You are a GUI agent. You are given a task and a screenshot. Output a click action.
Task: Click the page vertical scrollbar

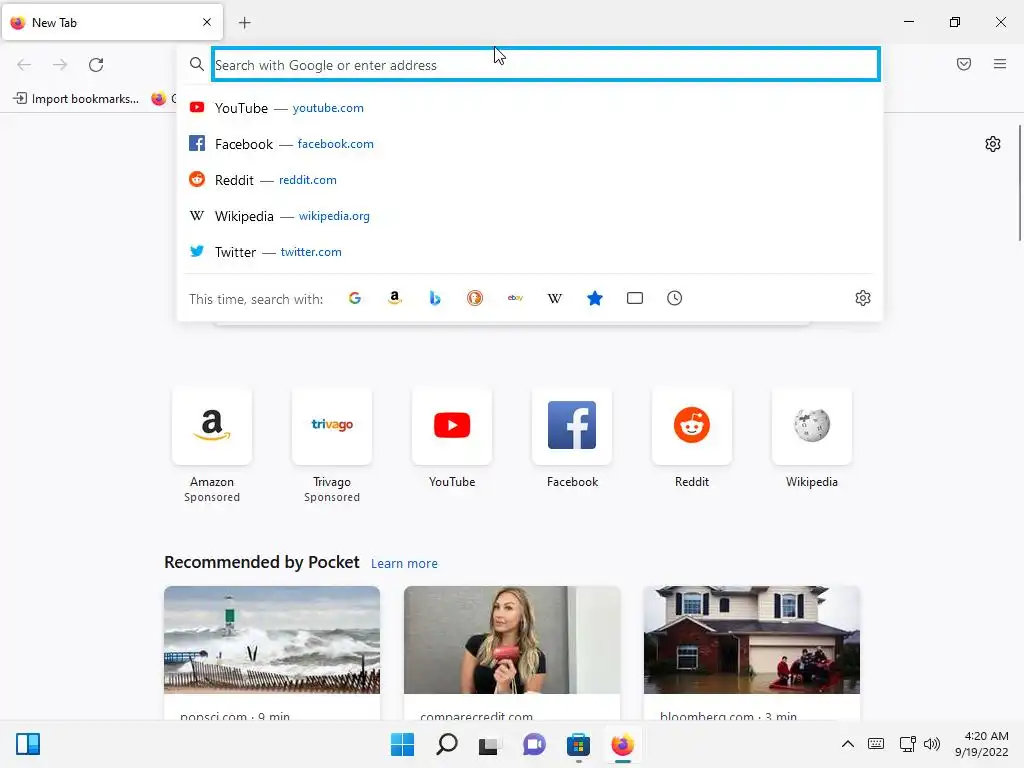pos(1019,183)
